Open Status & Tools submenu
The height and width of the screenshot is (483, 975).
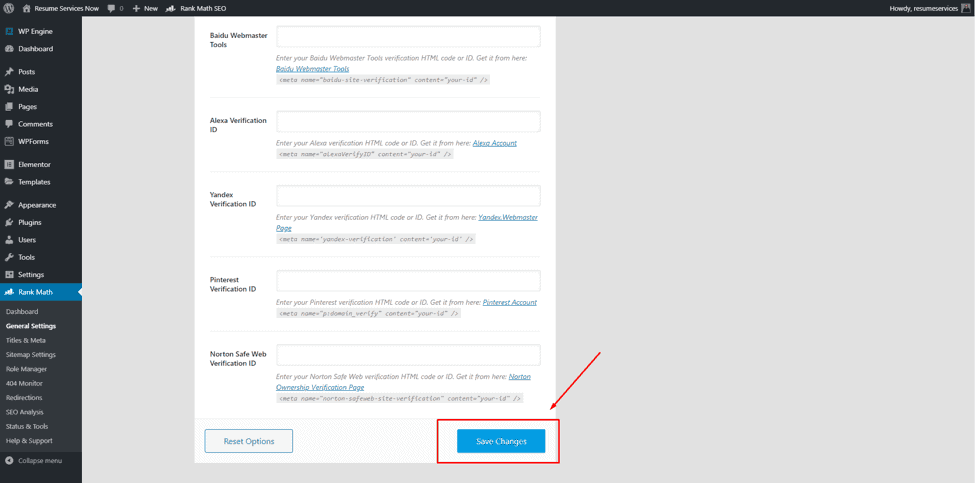pos(27,426)
